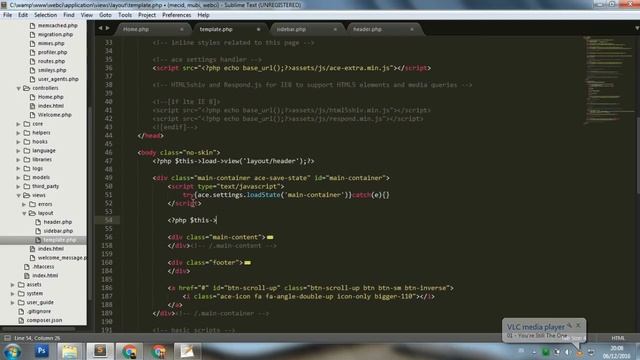Unfold the footer div code marker
640x360 pixels.
pyautogui.click(x=247, y=262)
